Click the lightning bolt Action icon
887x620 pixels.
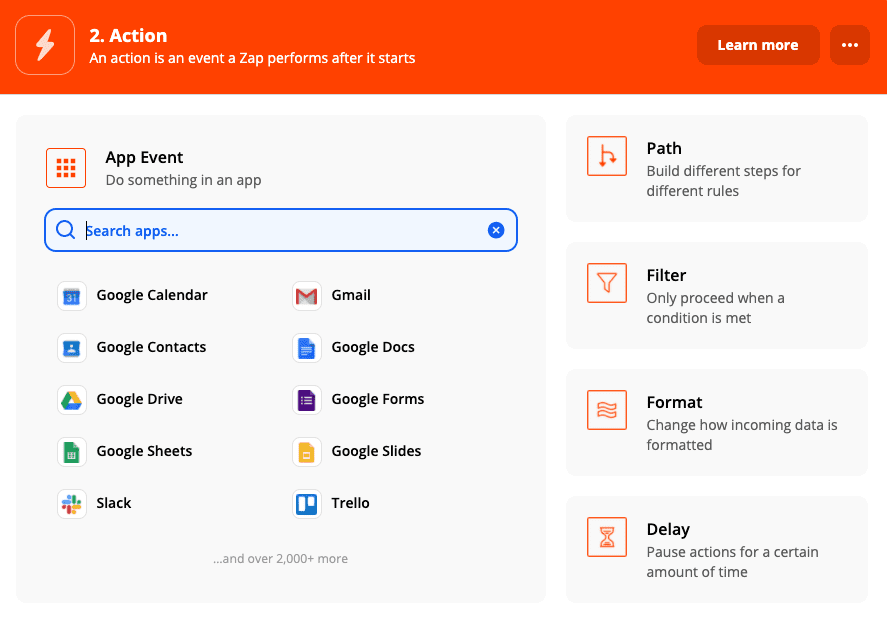[45, 45]
